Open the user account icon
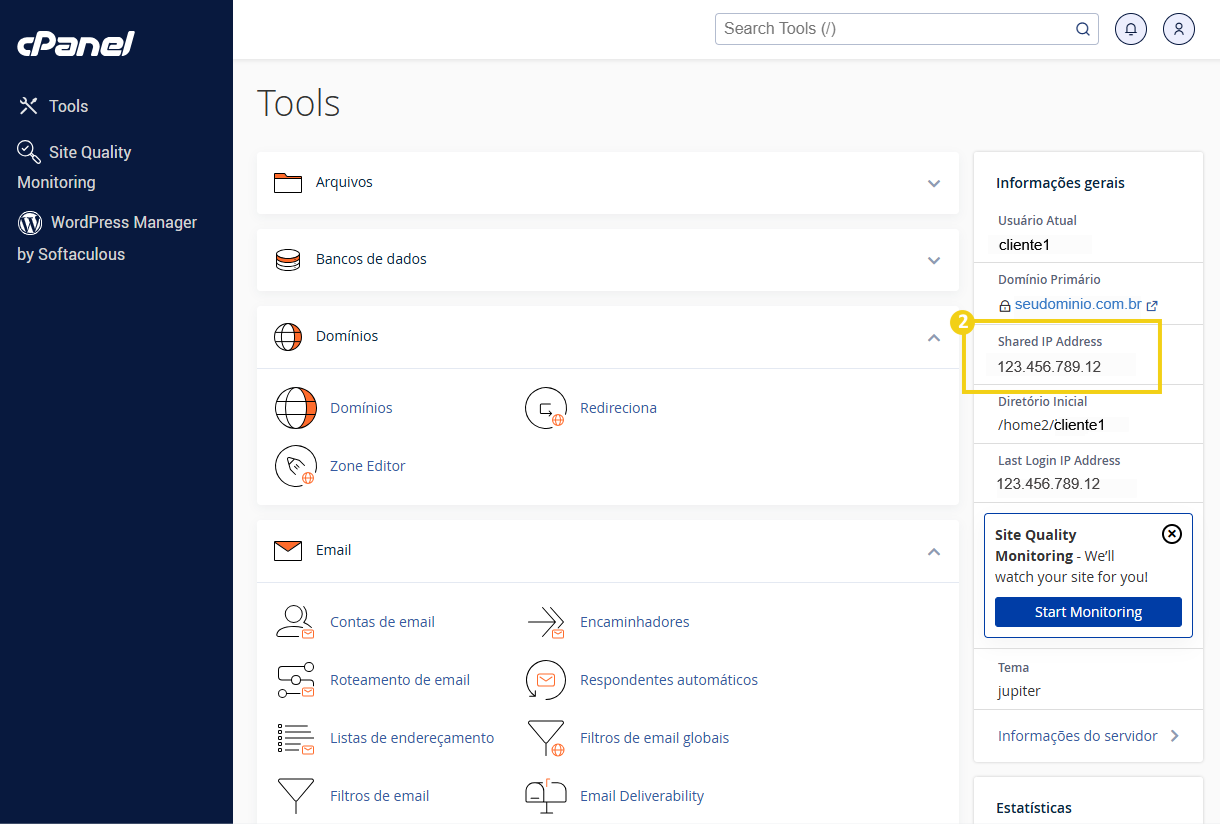This screenshot has width=1220, height=824. click(1179, 28)
